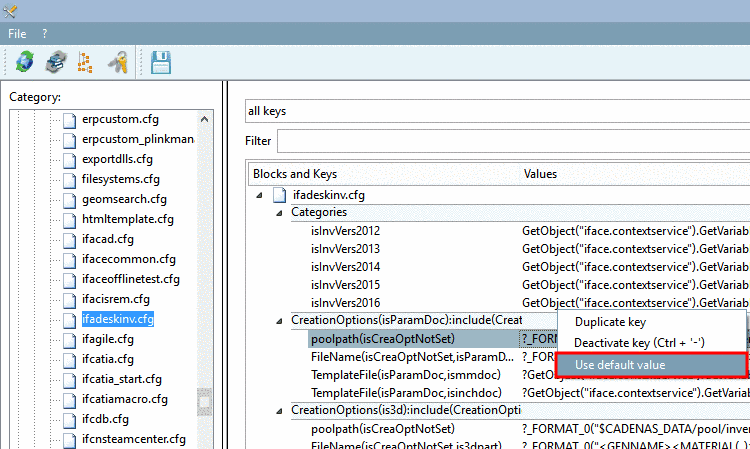Open the all keys combo box
The width and height of the screenshot is (750, 449).
[497, 111]
